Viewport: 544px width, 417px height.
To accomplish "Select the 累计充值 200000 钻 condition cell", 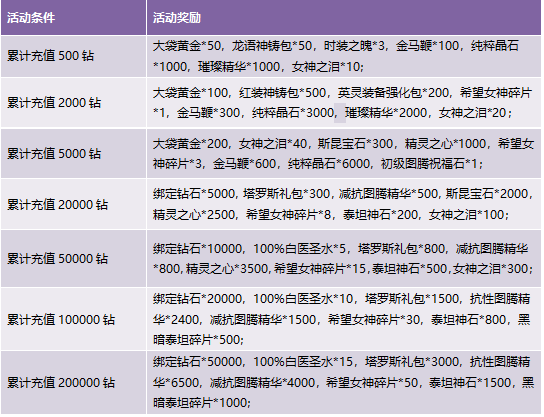I will [73, 383].
